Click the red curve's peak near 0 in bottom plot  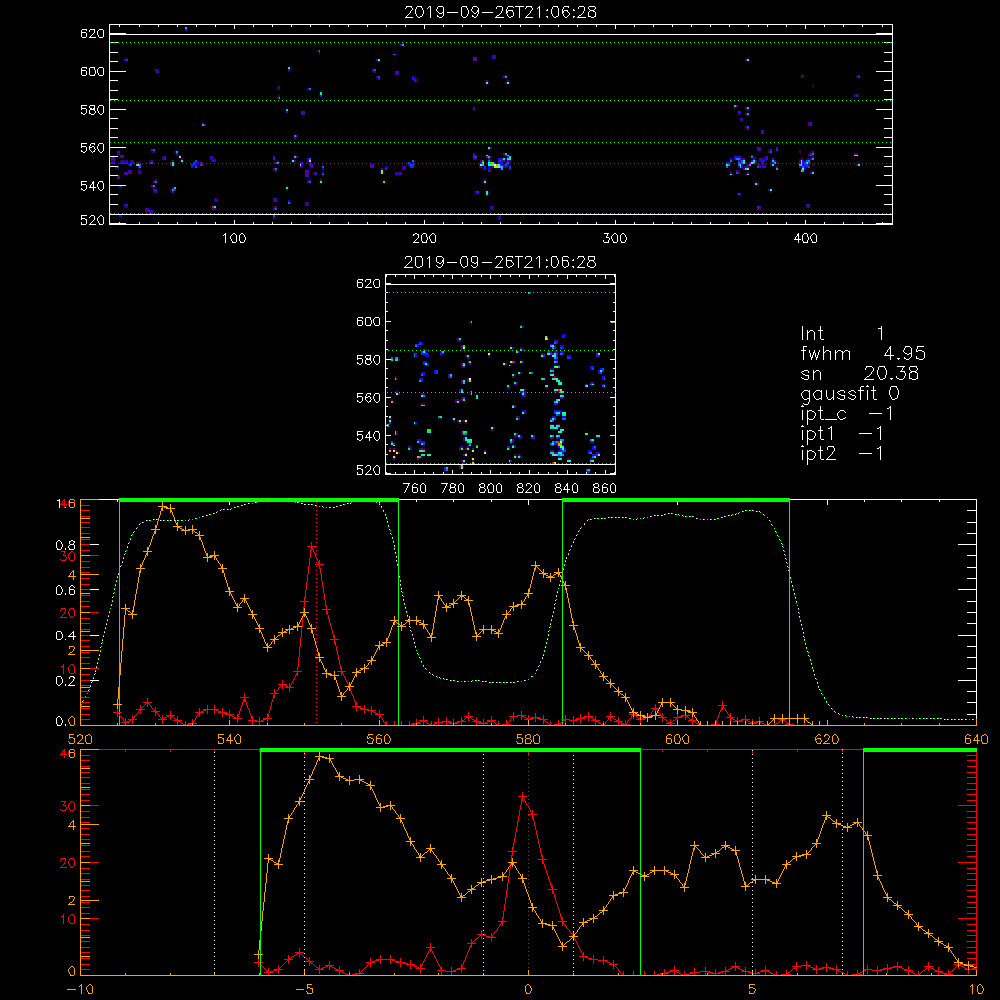point(523,797)
